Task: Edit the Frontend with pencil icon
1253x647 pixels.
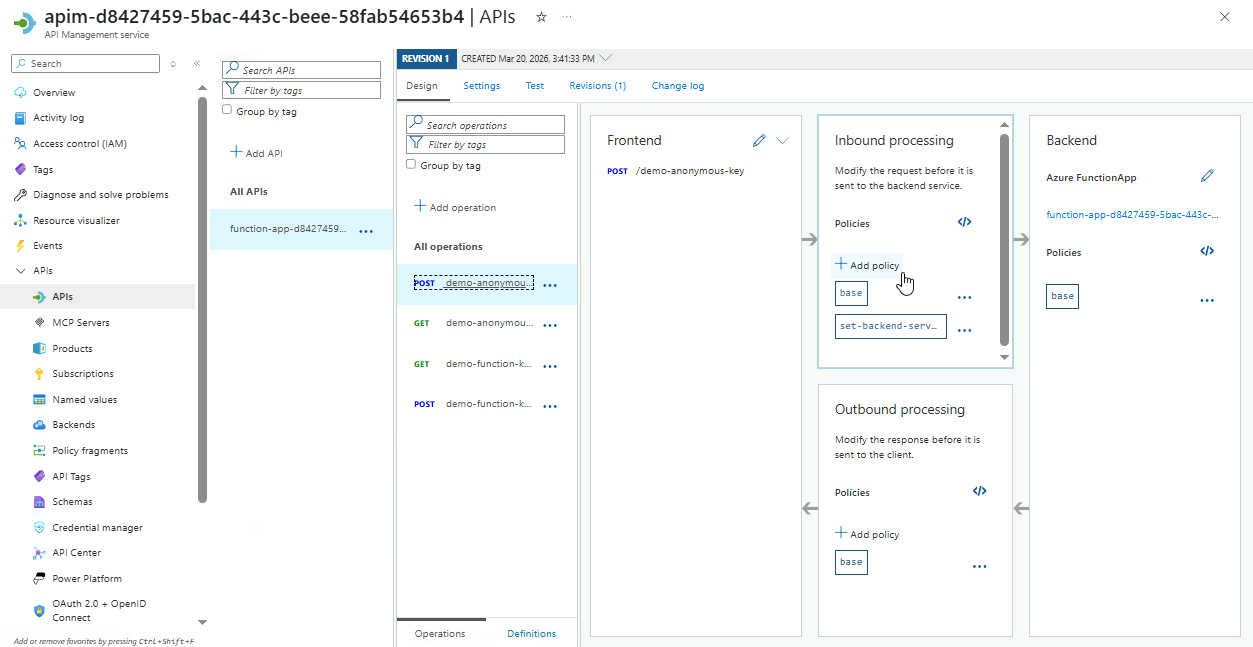Action: tap(759, 141)
